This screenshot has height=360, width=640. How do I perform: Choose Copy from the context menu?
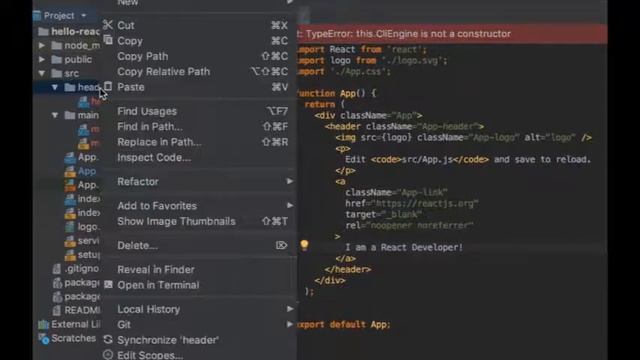point(198,41)
